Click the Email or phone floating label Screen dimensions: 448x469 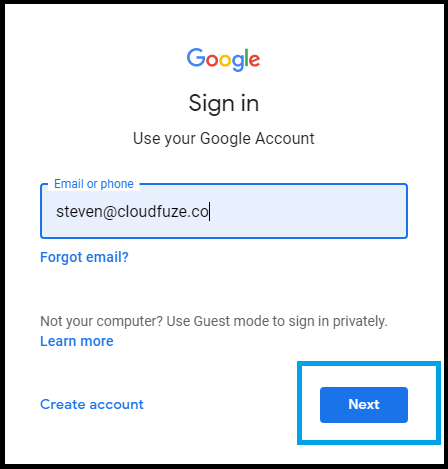[x=94, y=184]
